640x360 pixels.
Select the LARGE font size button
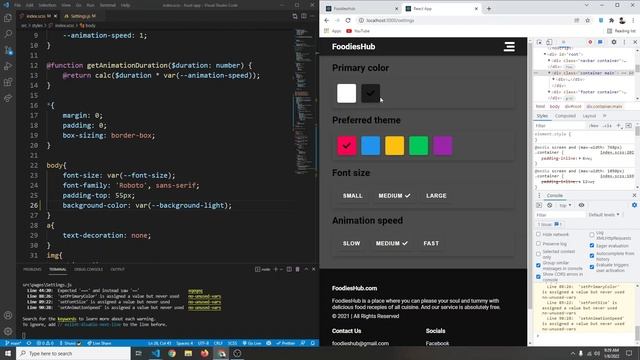(436, 196)
